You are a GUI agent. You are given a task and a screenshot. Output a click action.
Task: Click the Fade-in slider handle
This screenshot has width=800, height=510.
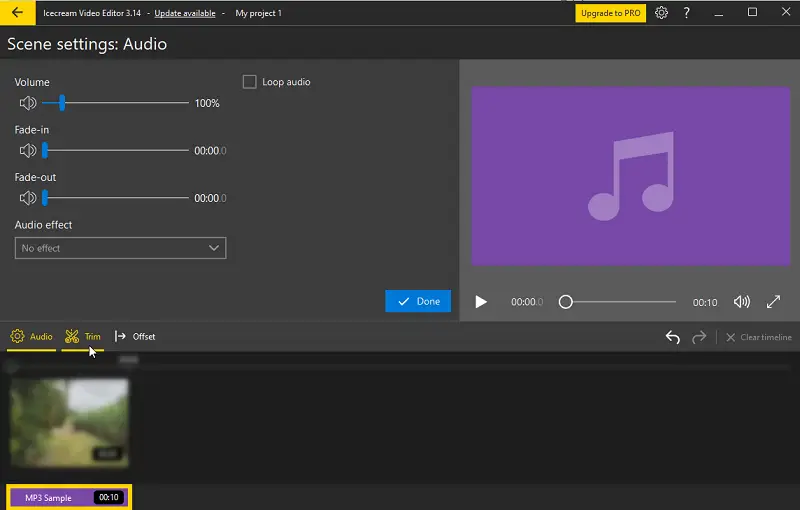click(x=45, y=150)
